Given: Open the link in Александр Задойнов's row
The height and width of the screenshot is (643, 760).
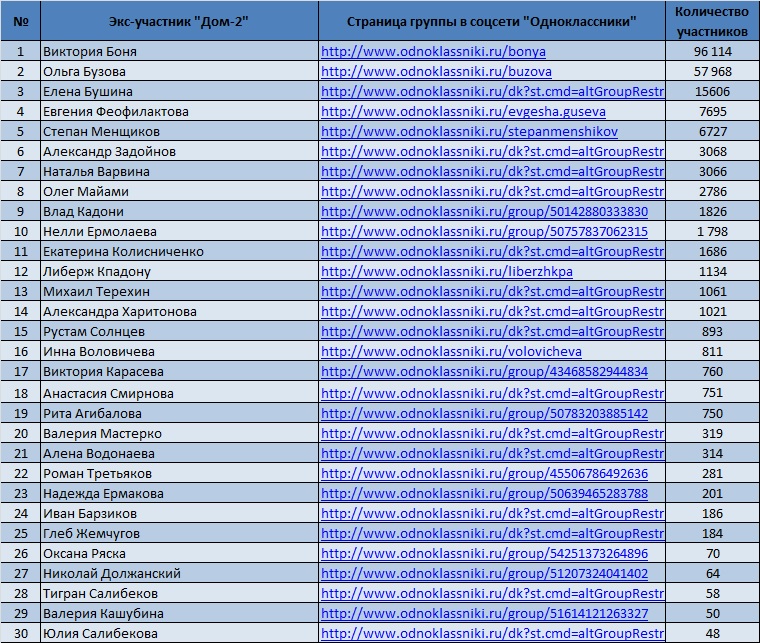Looking at the screenshot, I should point(492,151).
